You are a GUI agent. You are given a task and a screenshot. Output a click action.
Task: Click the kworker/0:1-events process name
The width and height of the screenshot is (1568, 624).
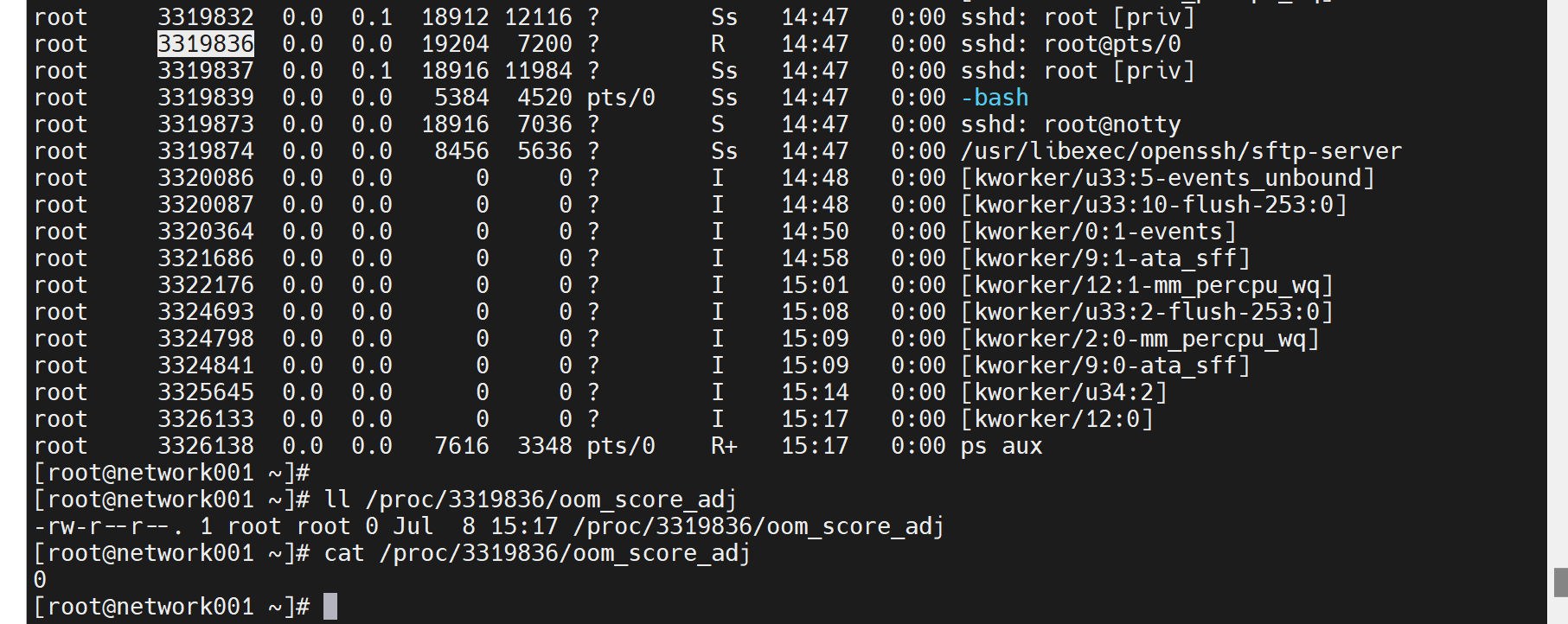[1098, 232]
